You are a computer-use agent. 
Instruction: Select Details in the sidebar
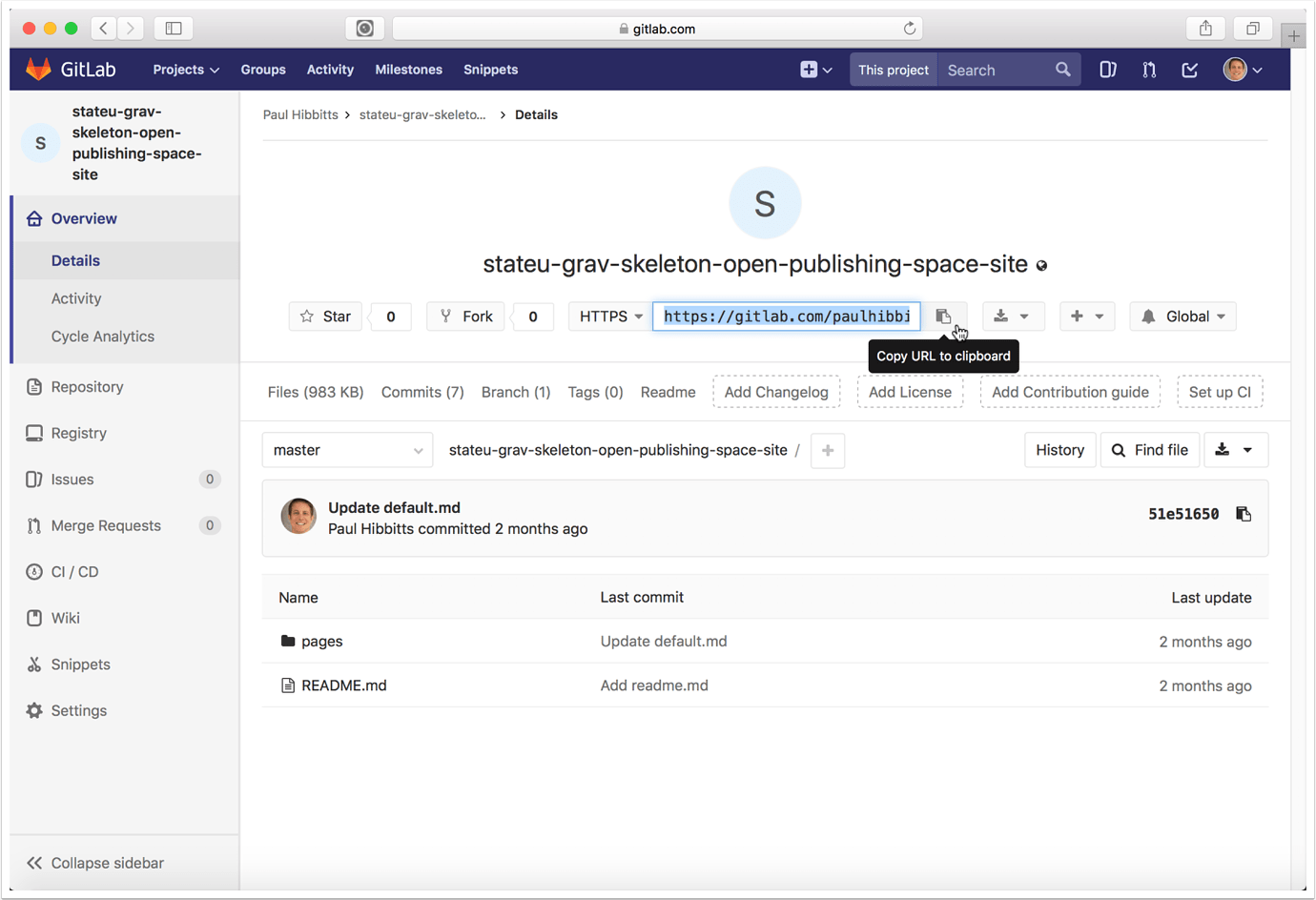[125, 260]
